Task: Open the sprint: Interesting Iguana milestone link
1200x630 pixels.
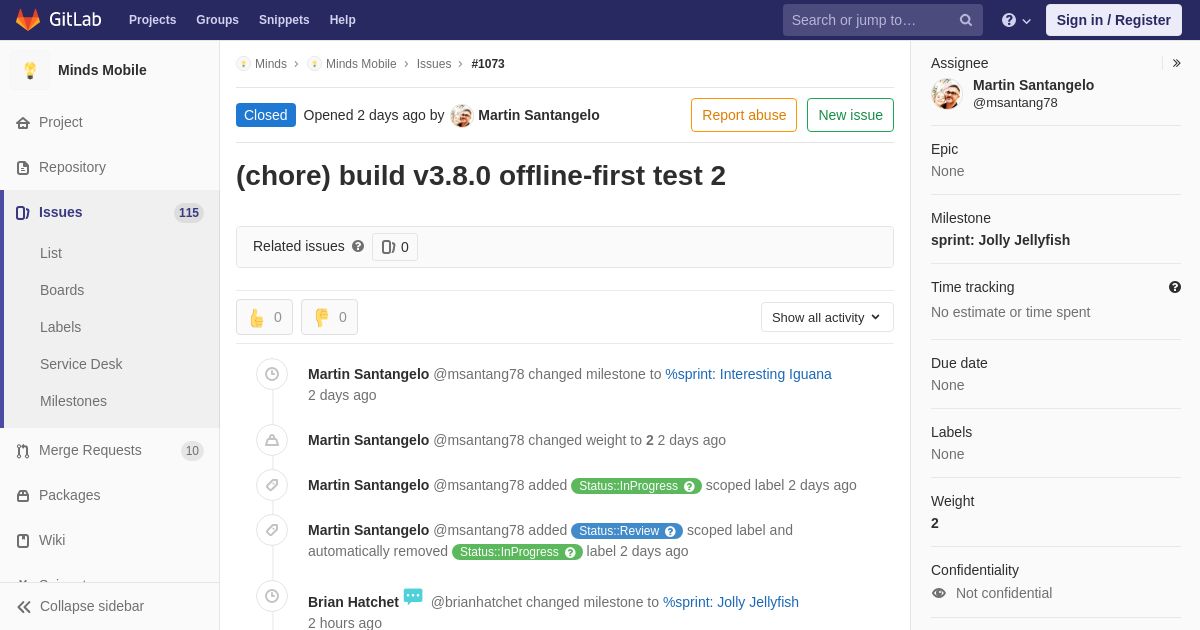Action: click(748, 374)
